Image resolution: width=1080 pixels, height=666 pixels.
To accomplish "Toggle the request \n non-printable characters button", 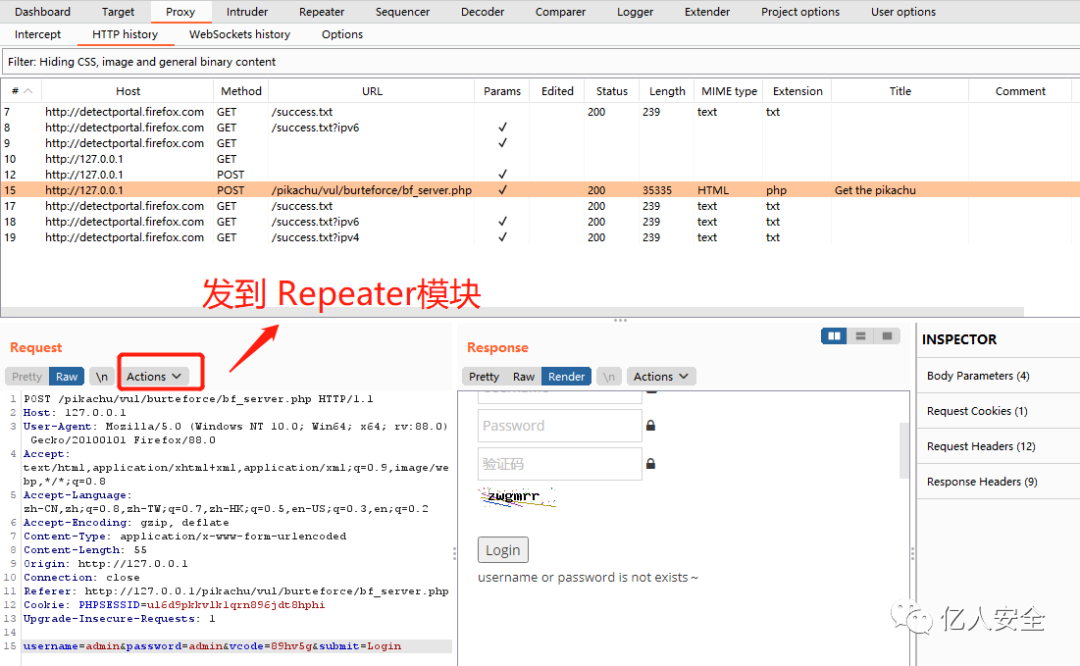I will (x=101, y=377).
